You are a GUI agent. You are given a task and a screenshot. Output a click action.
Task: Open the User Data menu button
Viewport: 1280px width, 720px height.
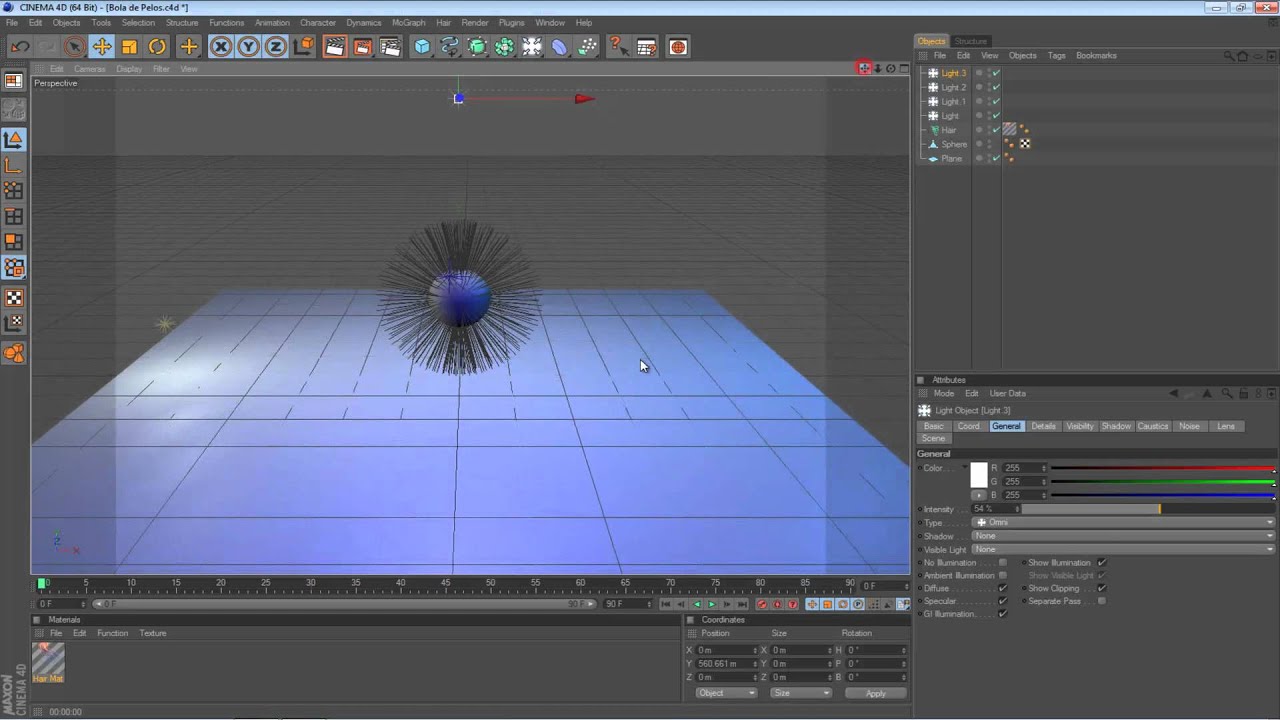coord(1007,394)
